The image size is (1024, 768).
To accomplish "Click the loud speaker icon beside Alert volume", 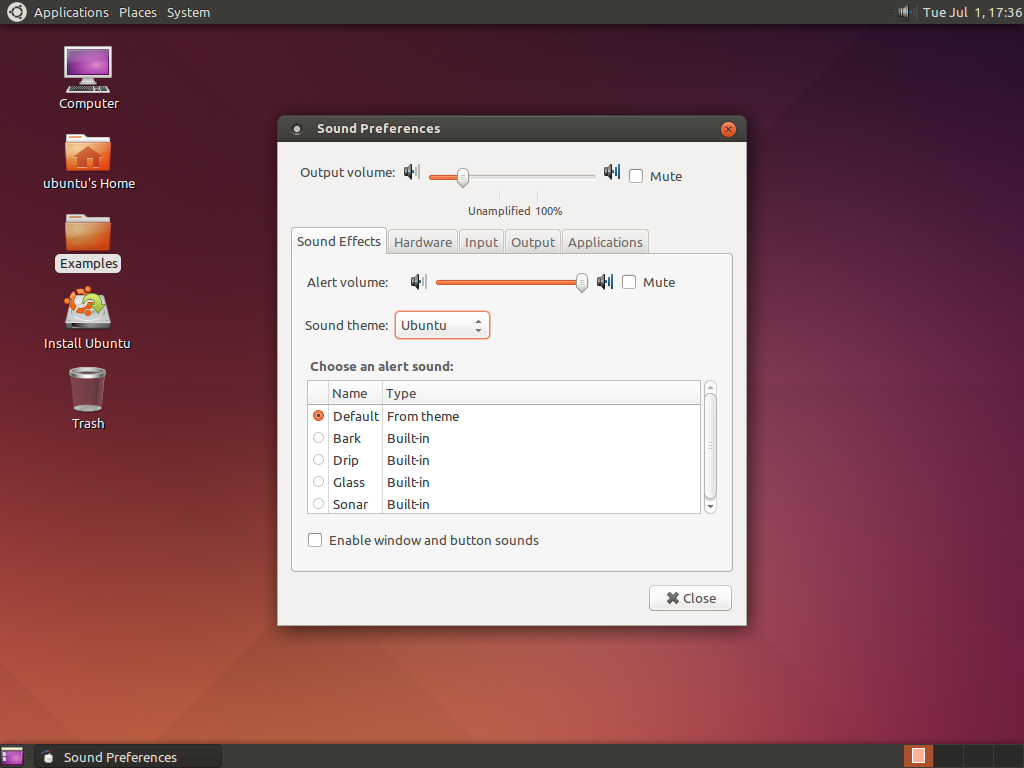I will coord(604,282).
